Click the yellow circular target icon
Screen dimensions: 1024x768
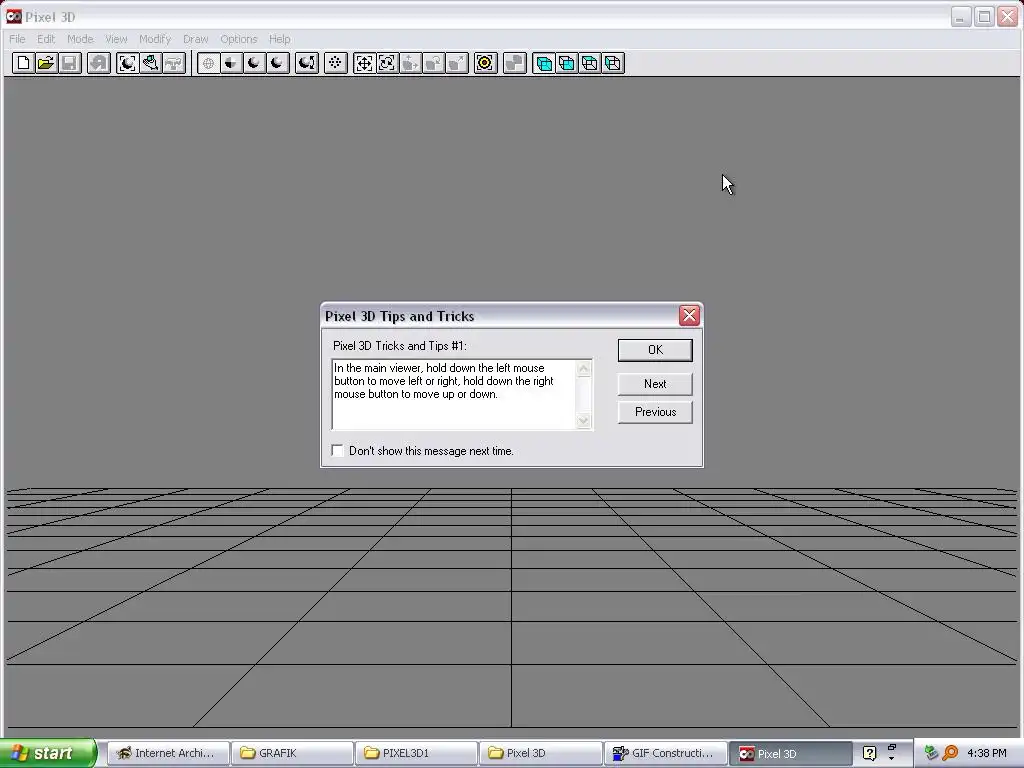click(485, 63)
